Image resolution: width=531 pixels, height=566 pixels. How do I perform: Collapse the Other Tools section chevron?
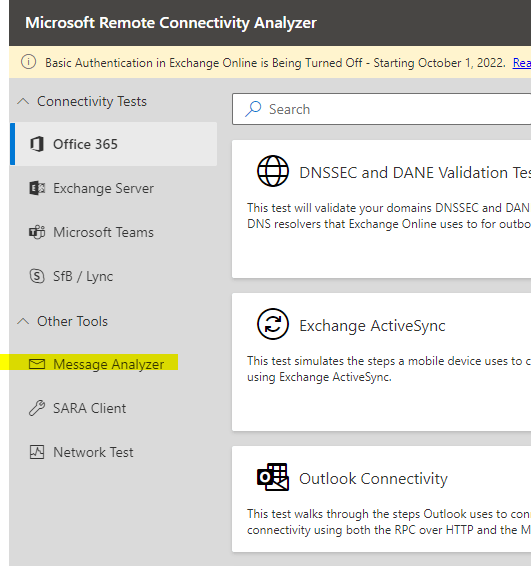23,321
